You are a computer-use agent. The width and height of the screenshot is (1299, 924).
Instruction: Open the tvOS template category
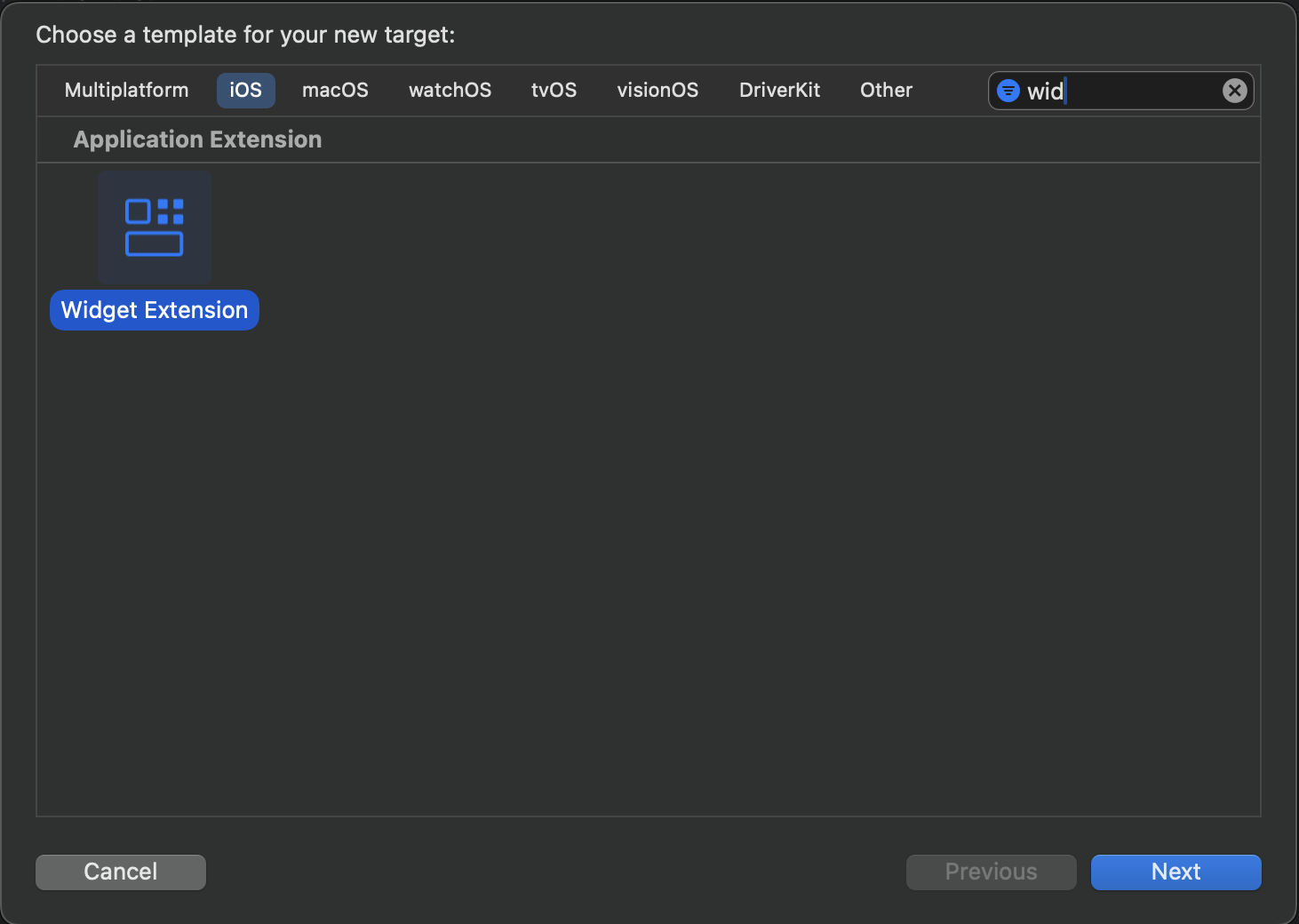point(554,90)
